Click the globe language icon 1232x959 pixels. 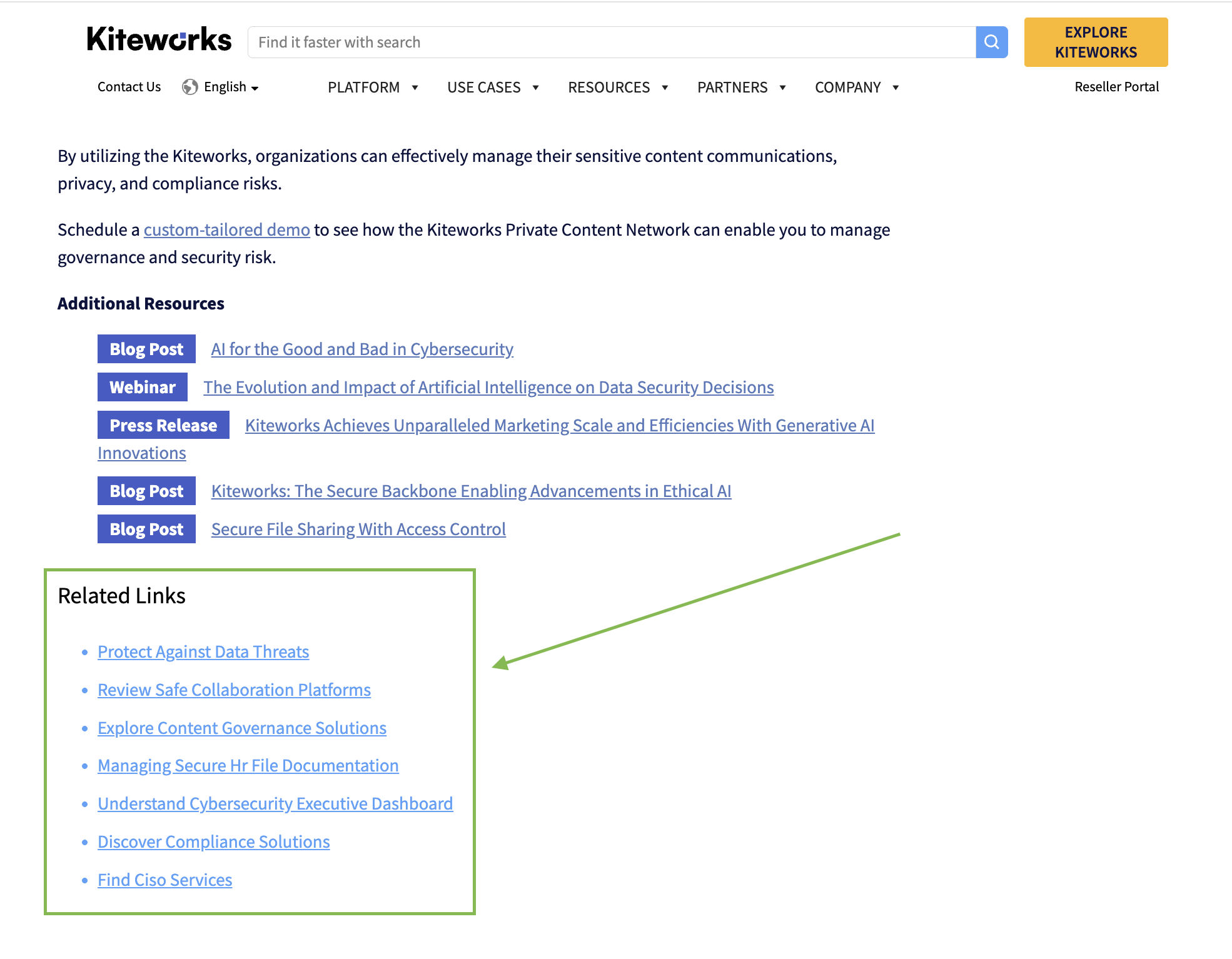190,87
